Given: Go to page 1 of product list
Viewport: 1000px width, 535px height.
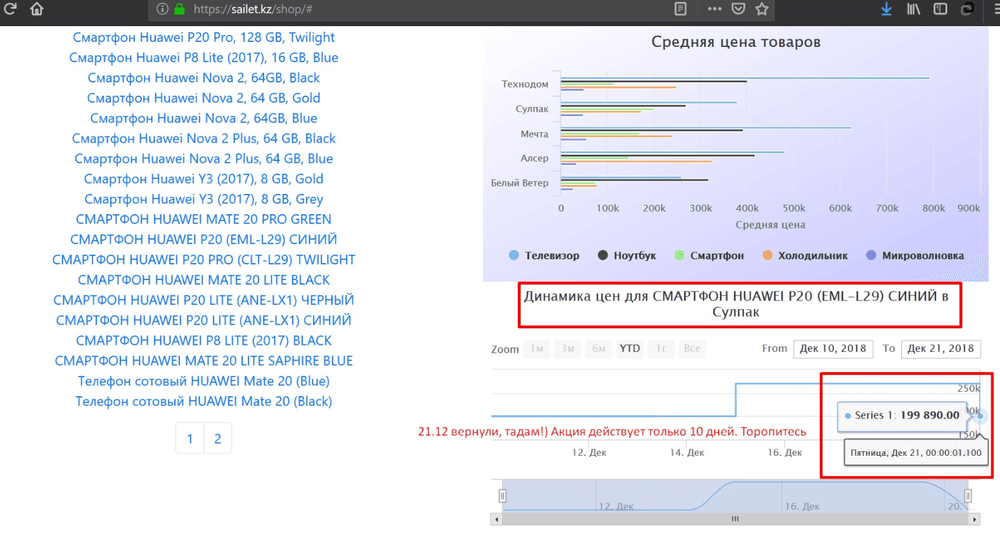Looking at the screenshot, I should pyautogui.click(x=189, y=438).
